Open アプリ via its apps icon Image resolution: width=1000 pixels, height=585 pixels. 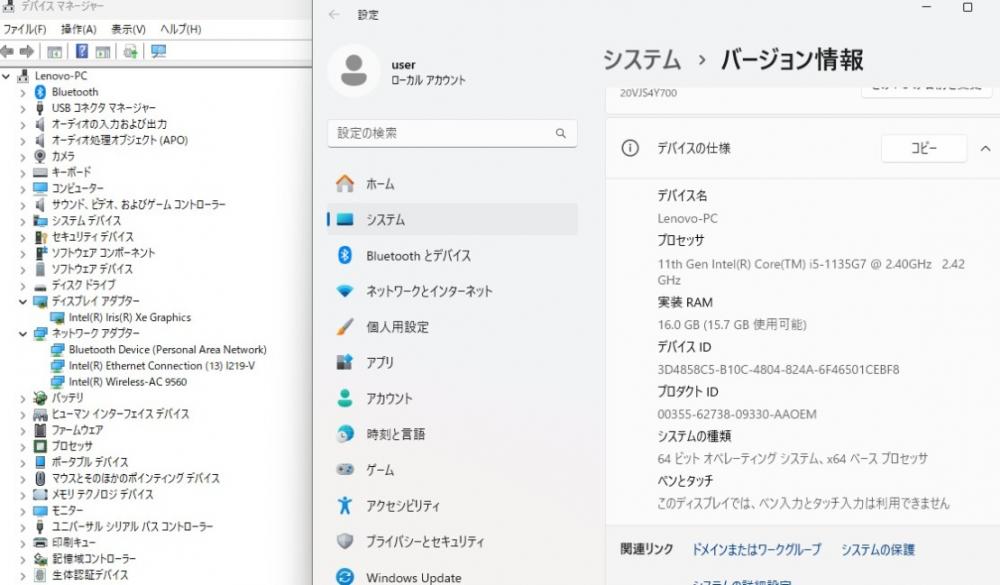pos(345,362)
